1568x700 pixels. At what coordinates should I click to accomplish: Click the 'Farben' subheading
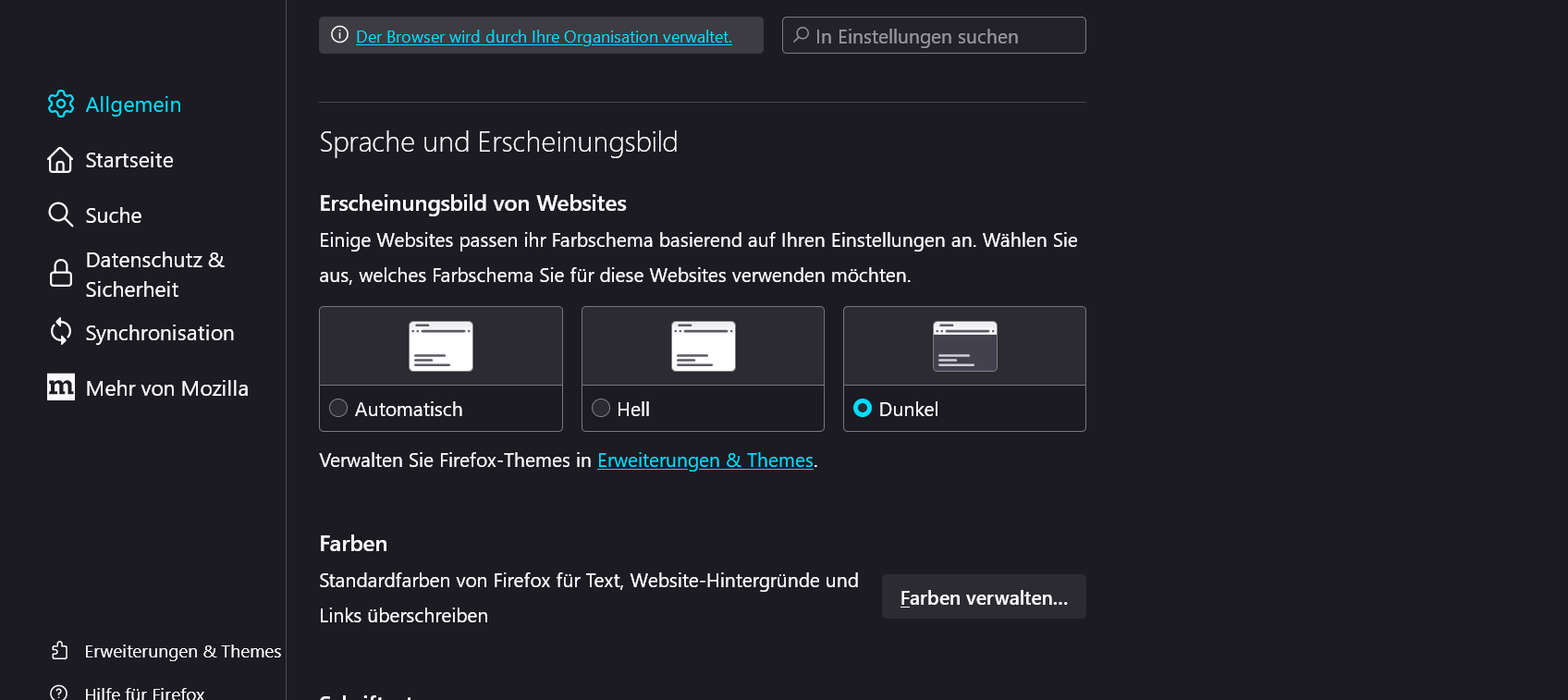point(353,544)
